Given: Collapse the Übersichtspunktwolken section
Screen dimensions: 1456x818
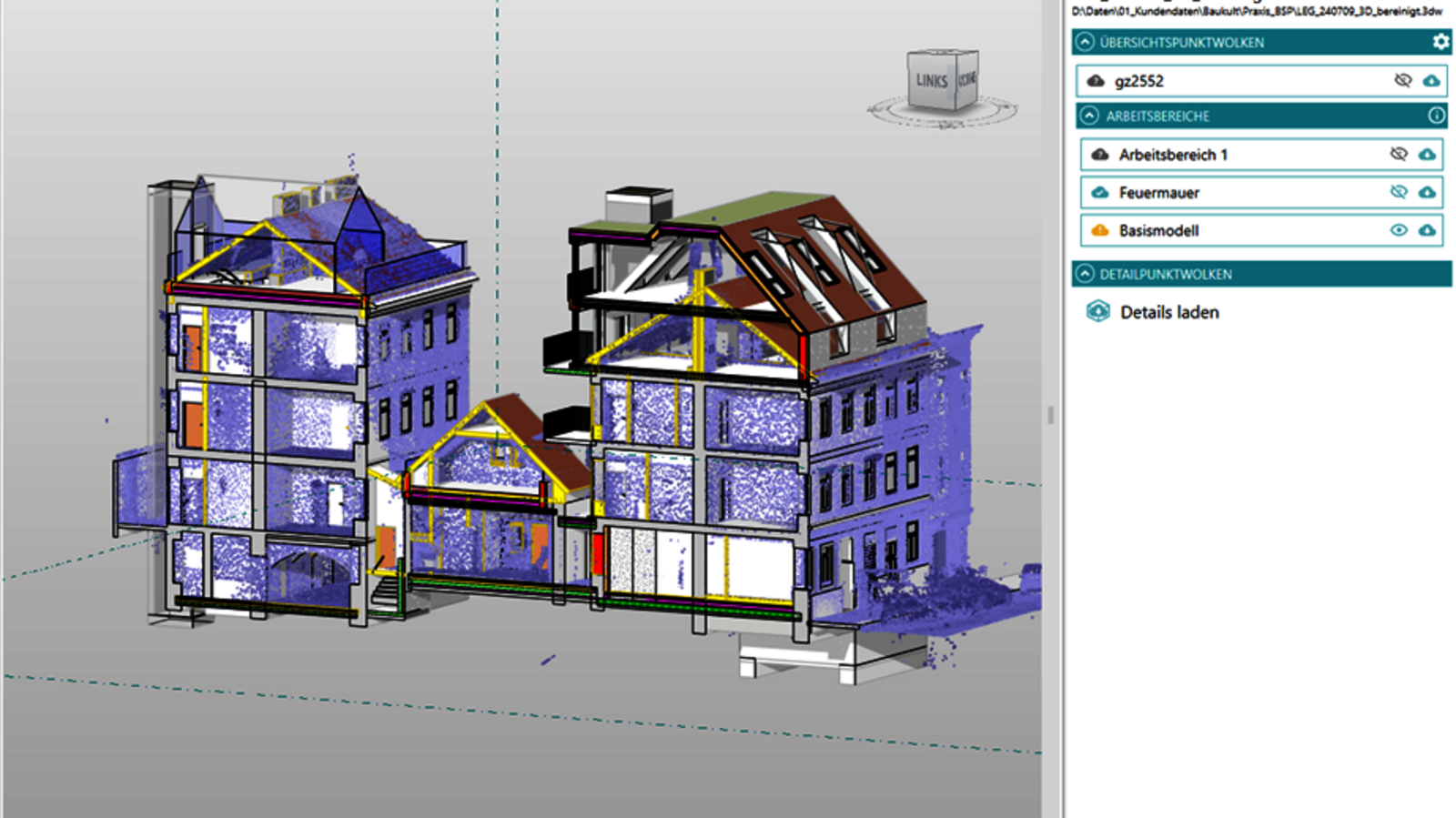Looking at the screenshot, I should pos(1085,43).
